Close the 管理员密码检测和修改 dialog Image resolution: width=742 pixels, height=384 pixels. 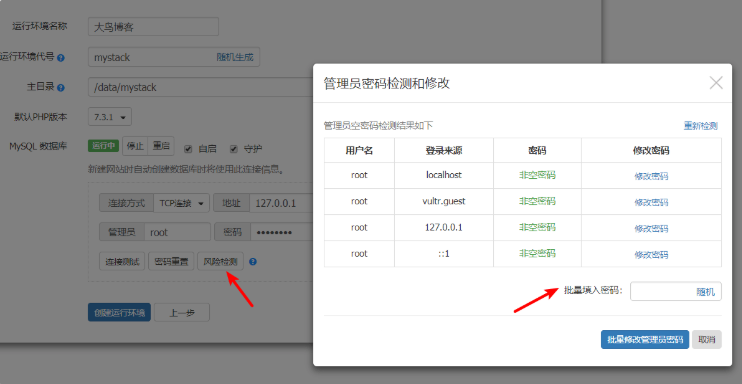[x=716, y=83]
